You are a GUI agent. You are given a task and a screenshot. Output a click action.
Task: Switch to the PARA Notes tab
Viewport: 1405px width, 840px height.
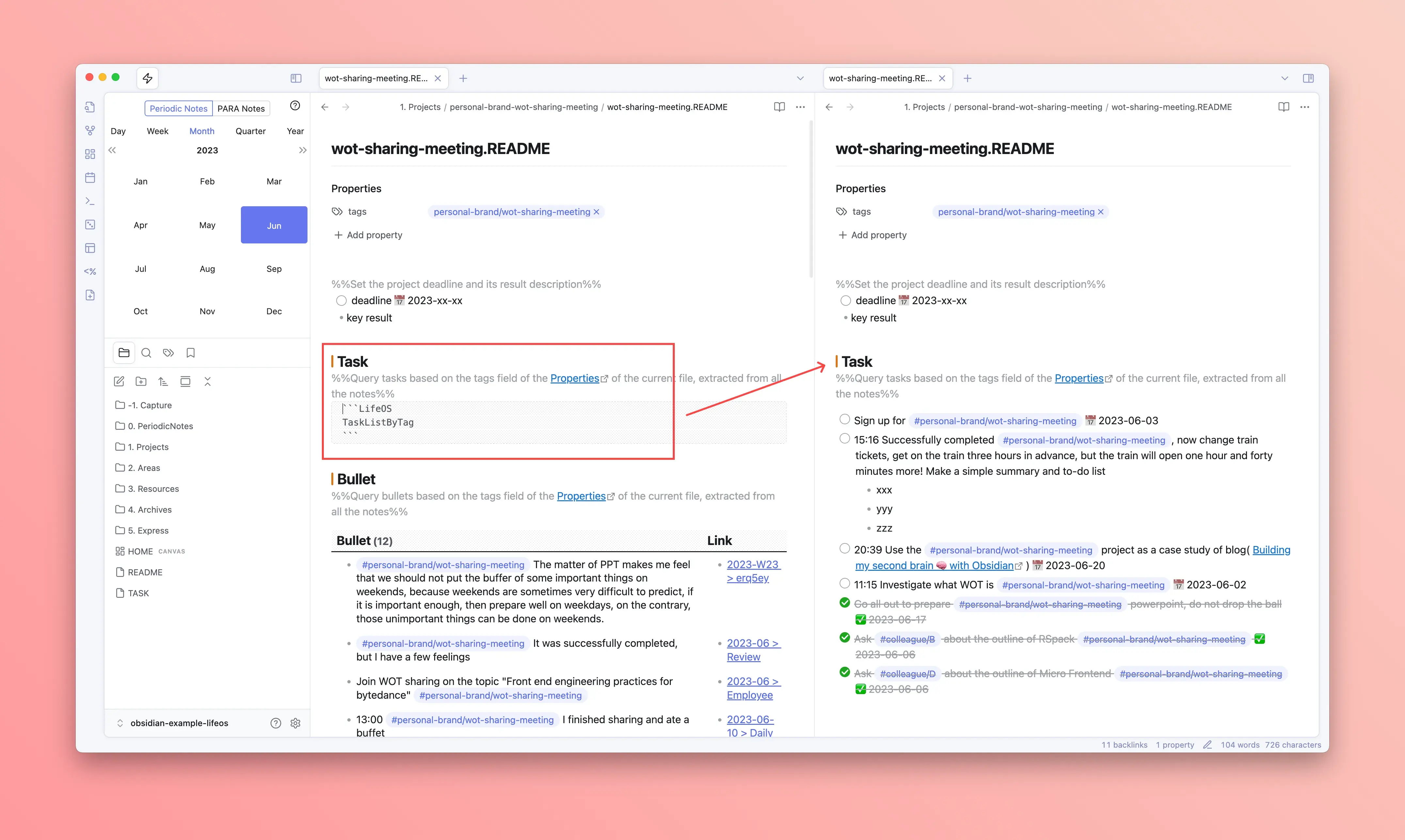(241, 109)
